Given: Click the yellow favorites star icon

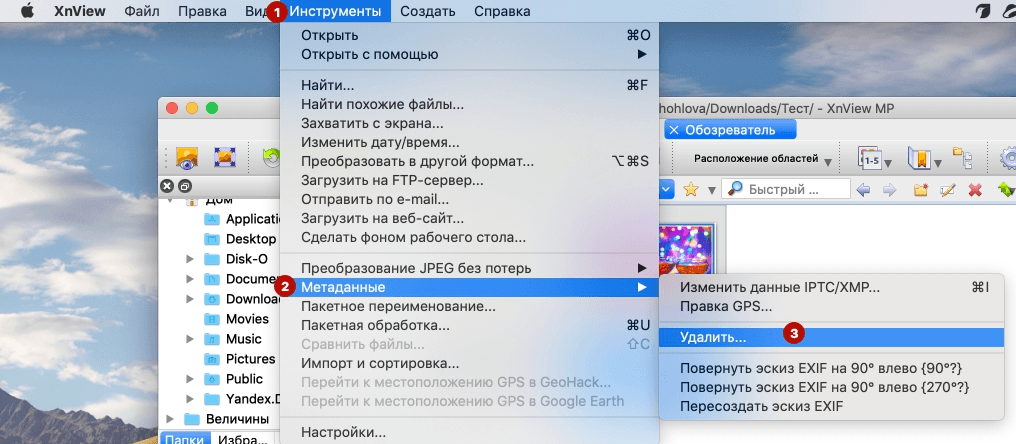Looking at the screenshot, I should click(691, 189).
